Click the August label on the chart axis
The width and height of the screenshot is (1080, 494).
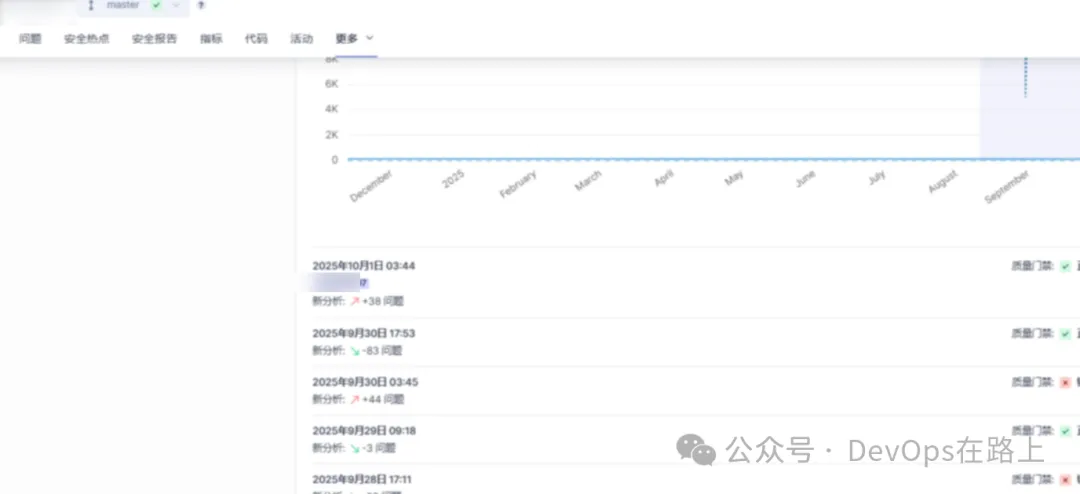[942, 182]
